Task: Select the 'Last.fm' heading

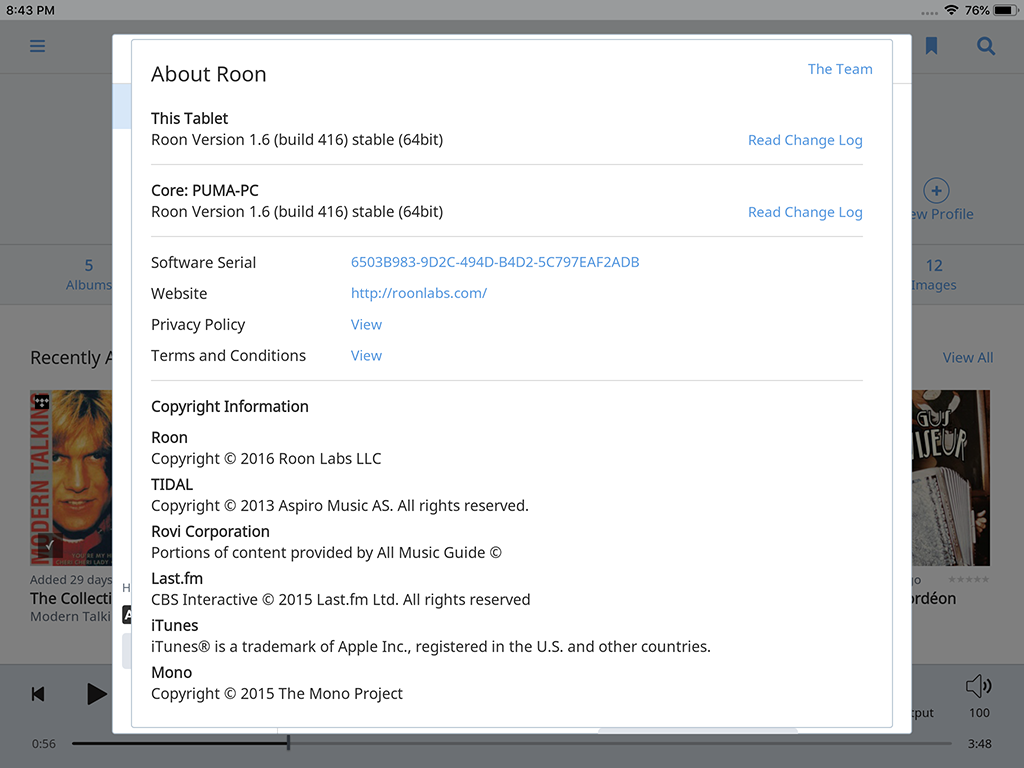Action: [177, 579]
